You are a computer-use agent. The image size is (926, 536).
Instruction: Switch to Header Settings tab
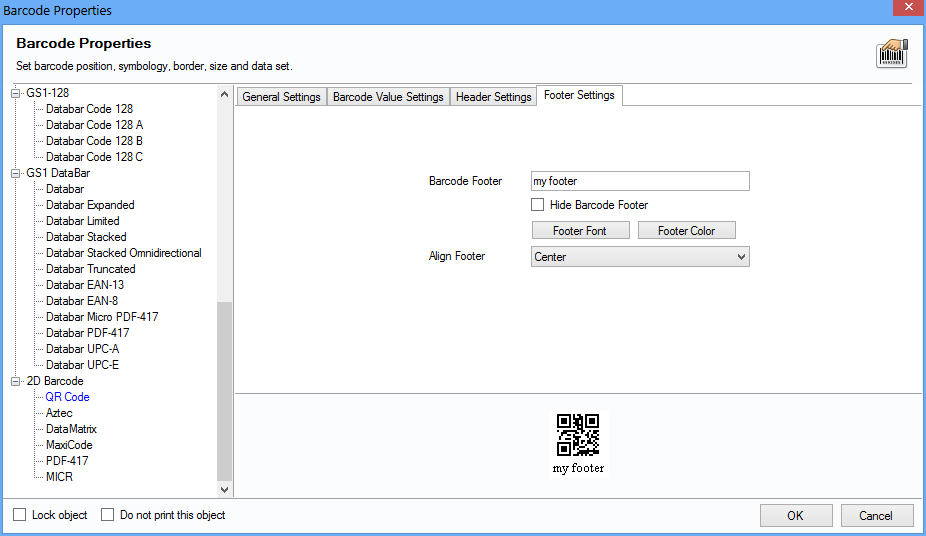[494, 97]
